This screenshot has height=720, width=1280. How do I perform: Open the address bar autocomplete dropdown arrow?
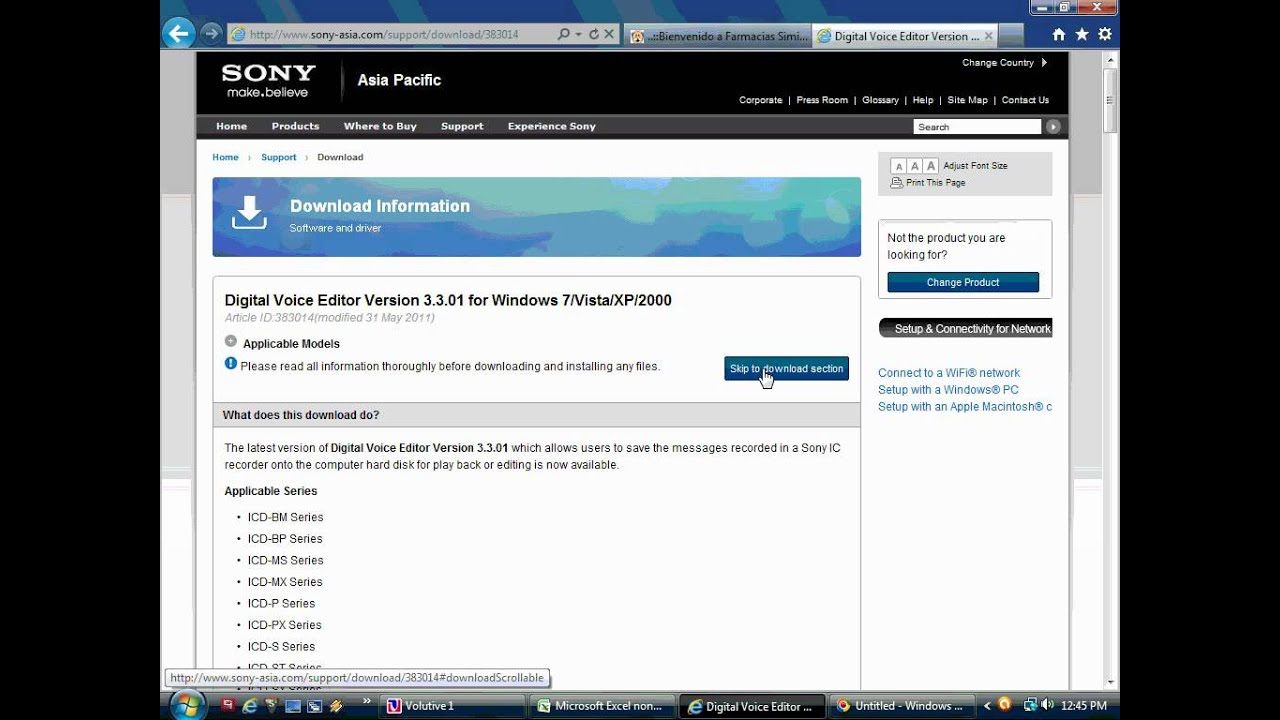[x=578, y=34]
